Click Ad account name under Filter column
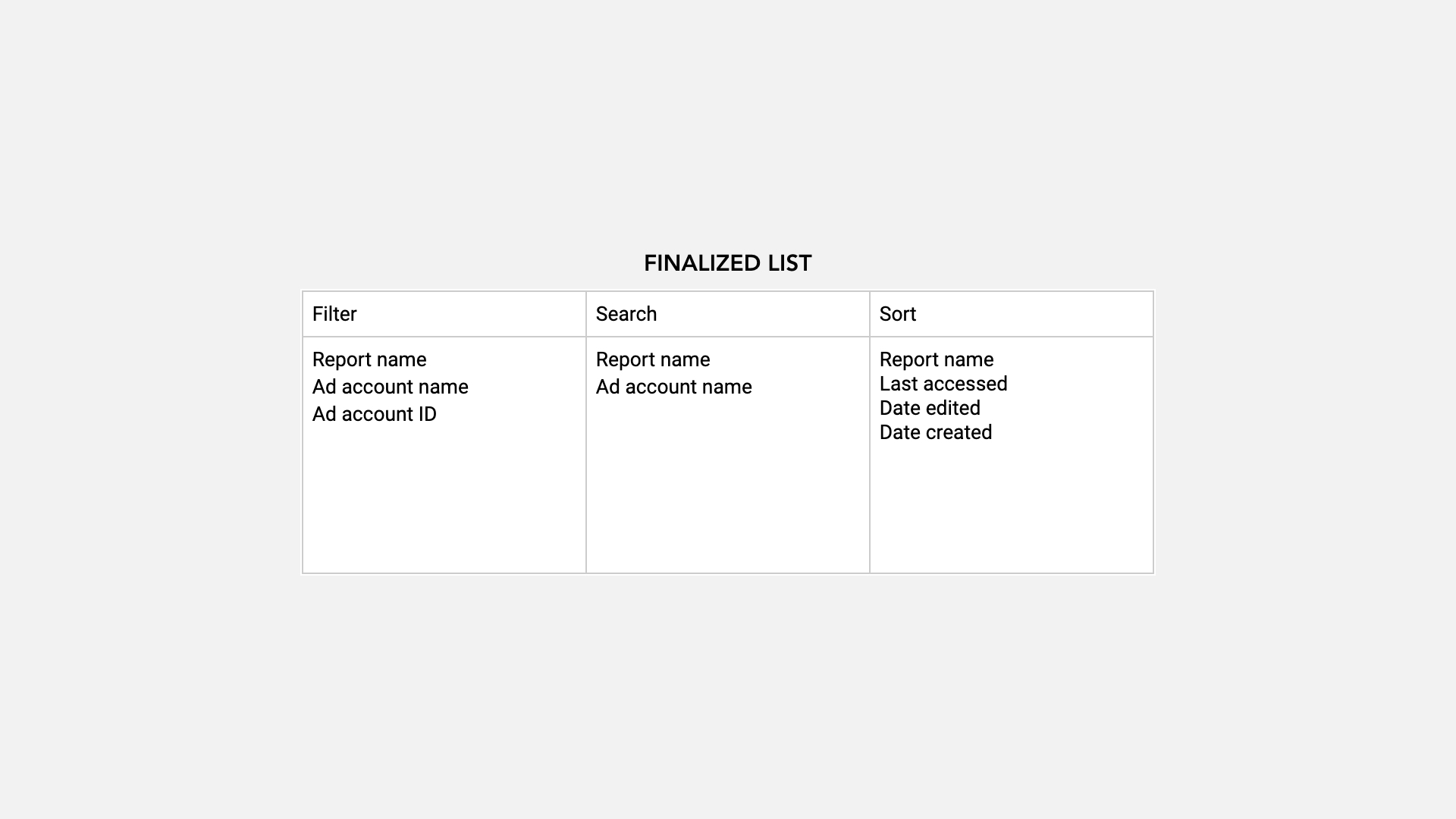Image resolution: width=1456 pixels, height=819 pixels. click(390, 387)
